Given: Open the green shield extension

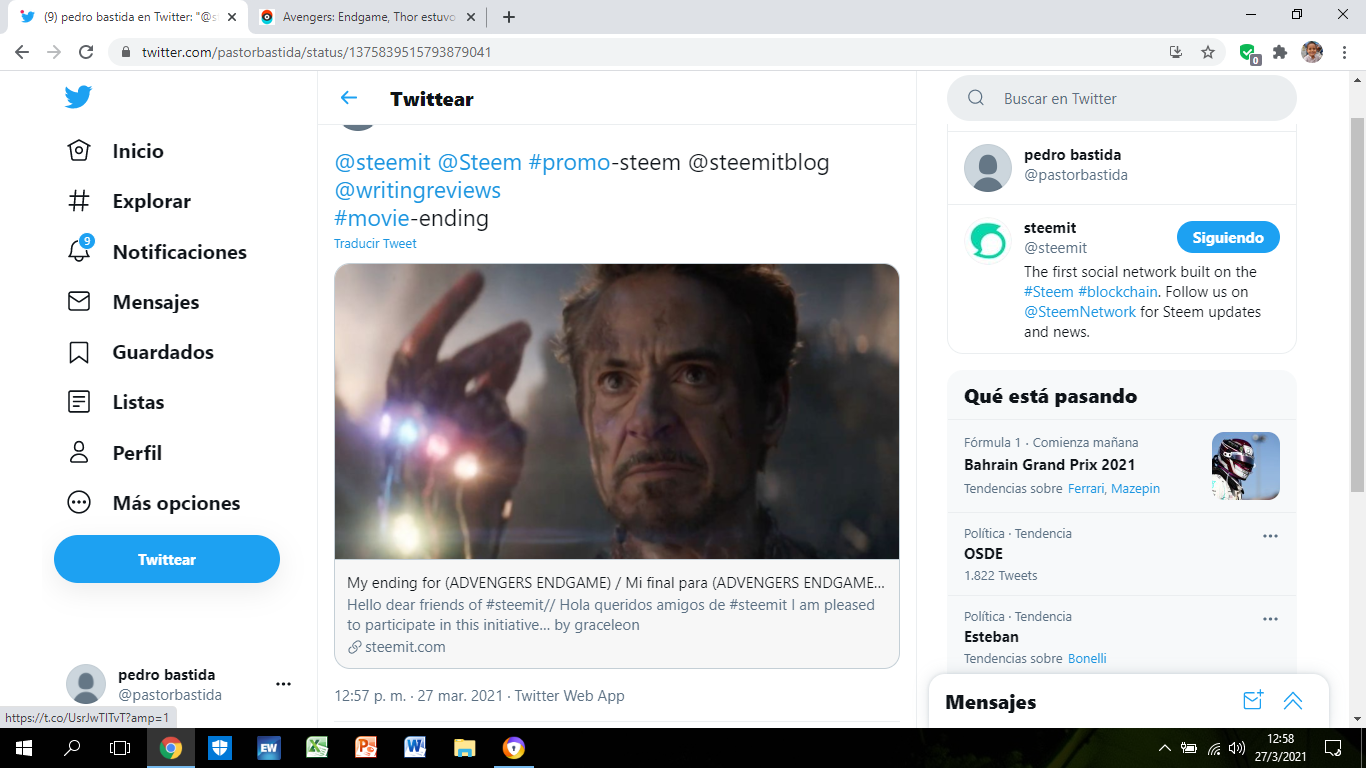Looking at the screenshot, I should [1248, 53].
